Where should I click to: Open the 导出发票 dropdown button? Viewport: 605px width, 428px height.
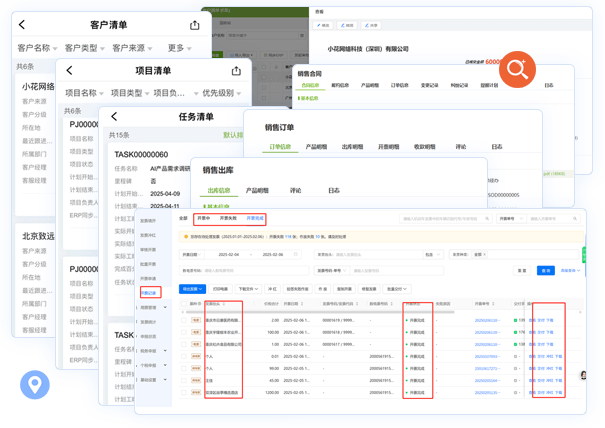pyautogui.click(x=192, y=289)
